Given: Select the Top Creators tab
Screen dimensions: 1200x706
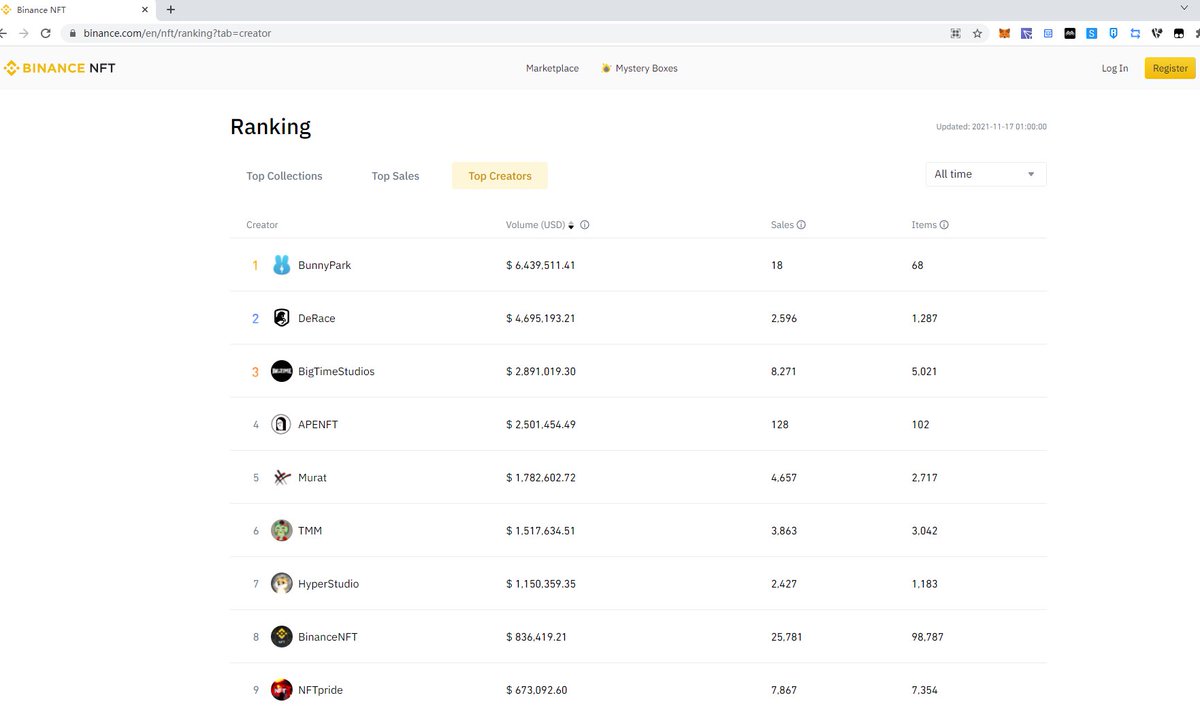Looking at the screenshot, I should tap(500, 176).
